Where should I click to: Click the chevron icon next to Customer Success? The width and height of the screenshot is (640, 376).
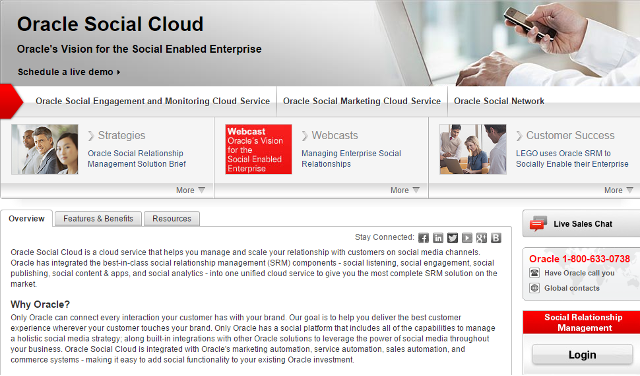click(x=519, y=136)
